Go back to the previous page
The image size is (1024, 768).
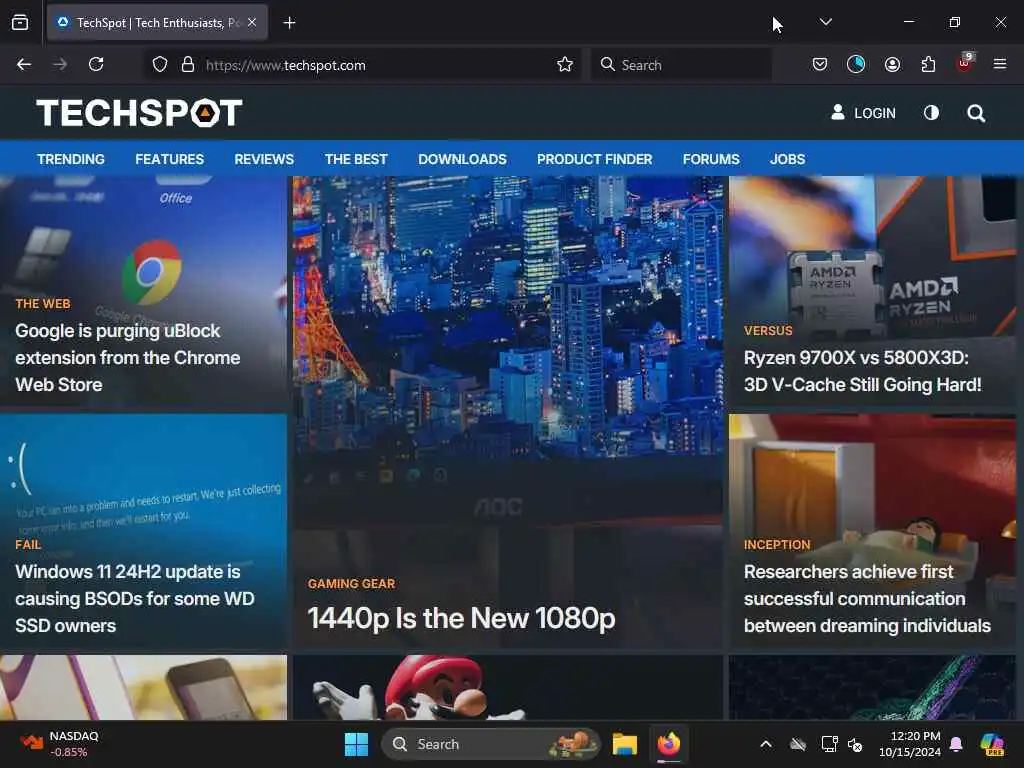[x=24, y=64]
